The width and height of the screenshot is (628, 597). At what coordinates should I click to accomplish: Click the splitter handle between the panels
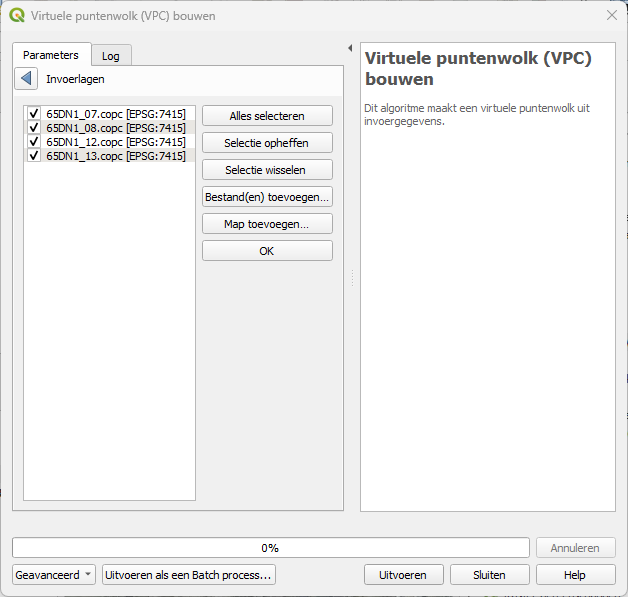(x=352, y=278)
